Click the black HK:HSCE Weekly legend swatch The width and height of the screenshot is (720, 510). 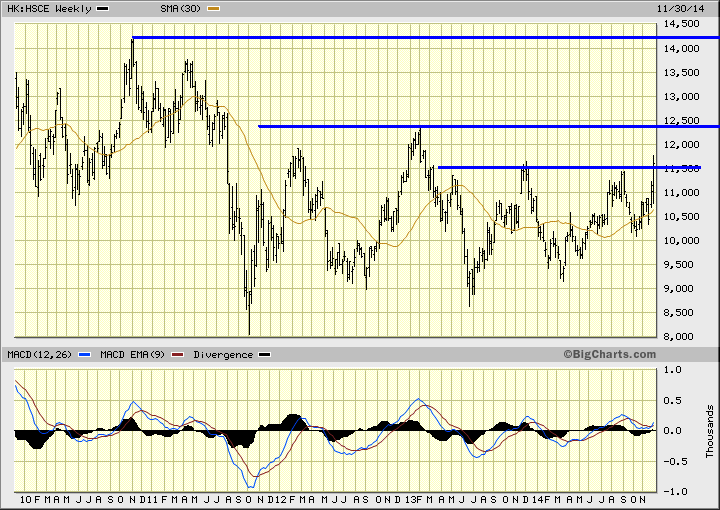[x=103, y=9]
